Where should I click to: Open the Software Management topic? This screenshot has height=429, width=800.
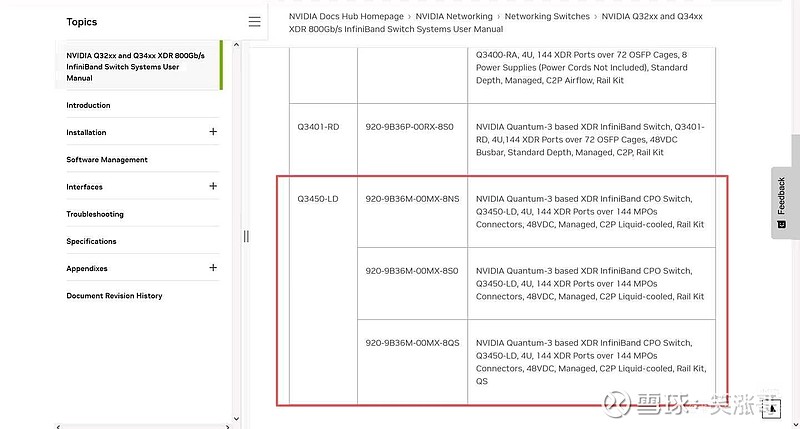[x=107, y=160]
